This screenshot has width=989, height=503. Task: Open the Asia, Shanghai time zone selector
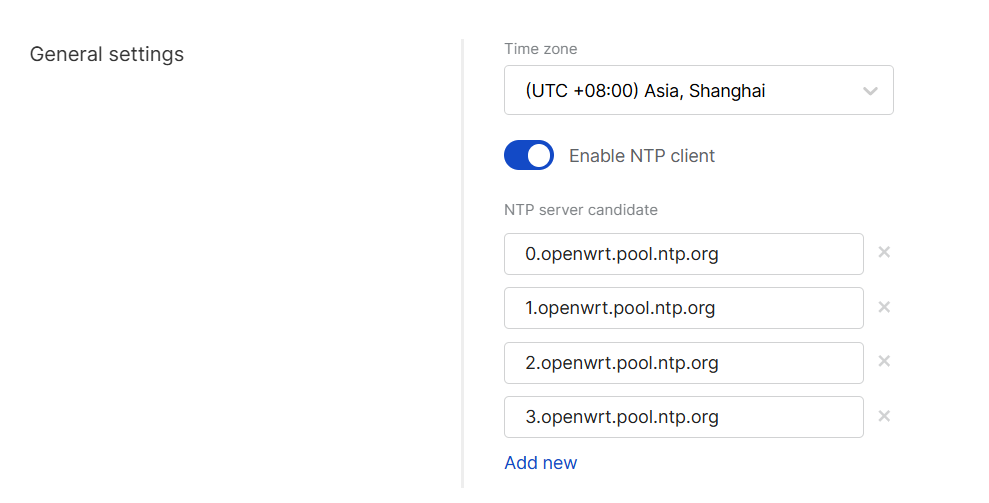point(698,91)
